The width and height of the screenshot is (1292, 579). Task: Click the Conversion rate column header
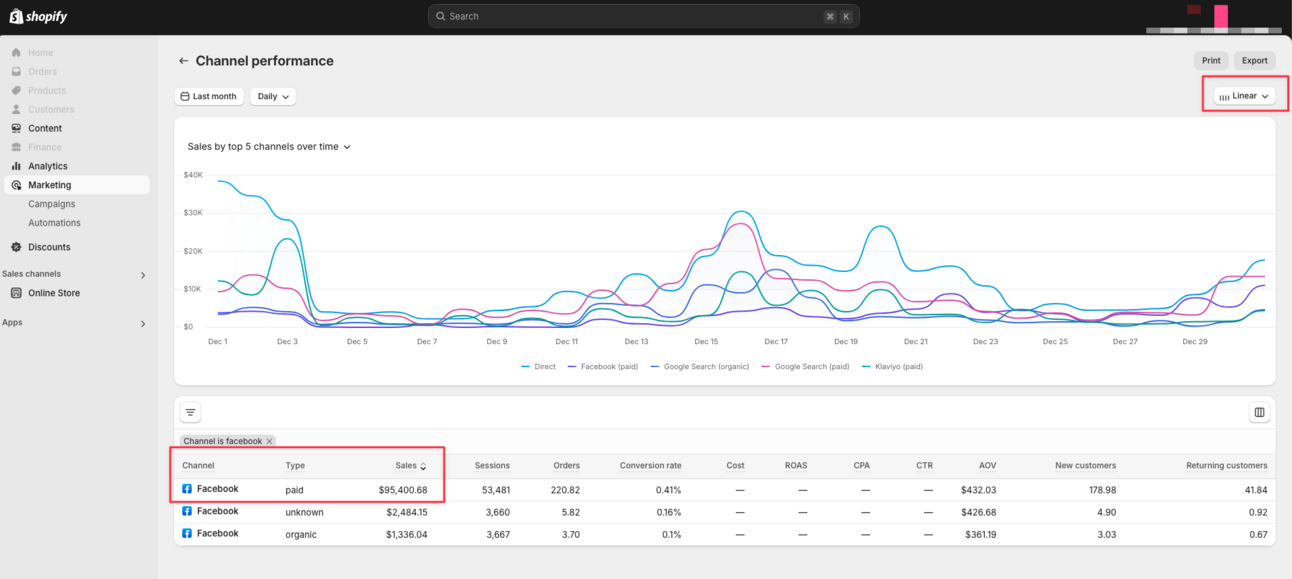(x=650, y=465)
